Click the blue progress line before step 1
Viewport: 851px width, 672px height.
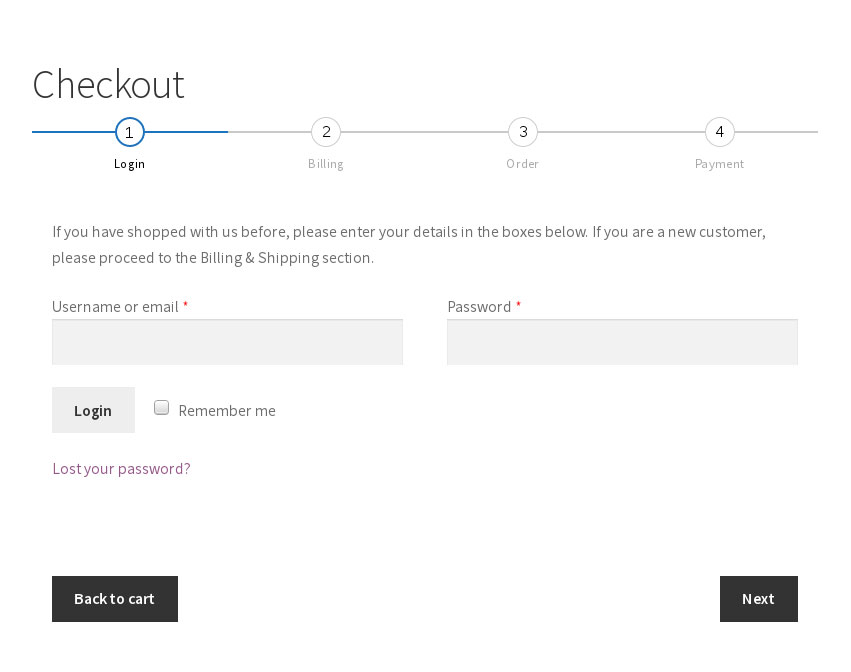(70, 131)
